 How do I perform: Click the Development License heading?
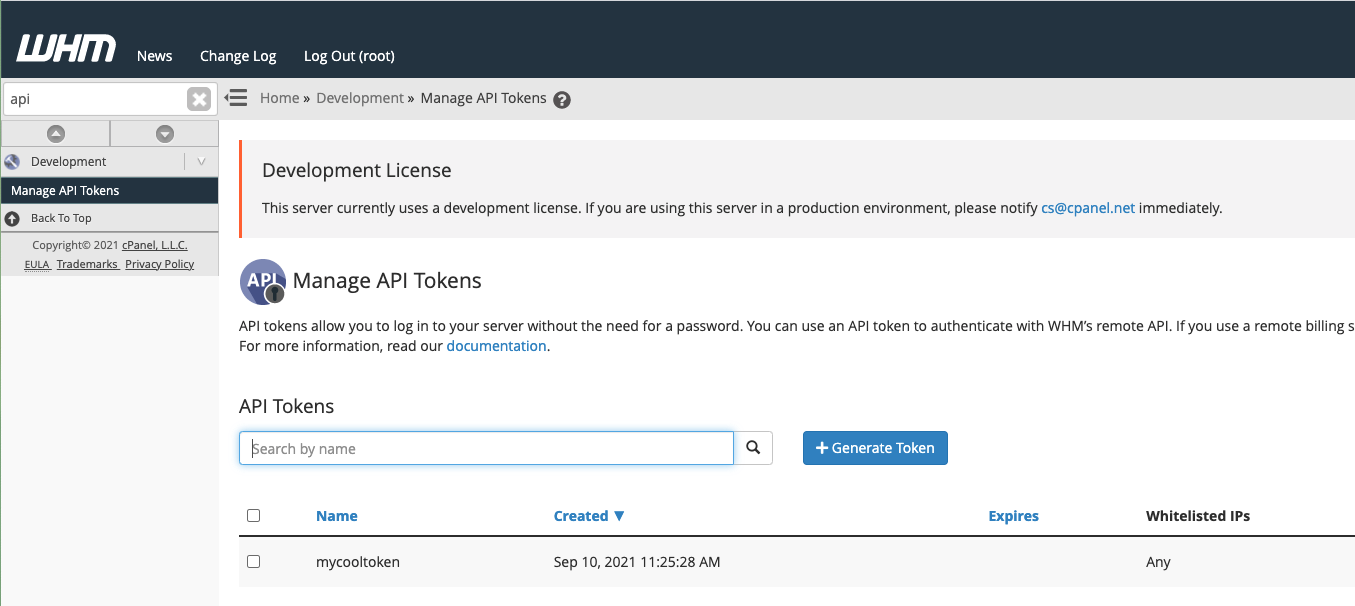357,170
